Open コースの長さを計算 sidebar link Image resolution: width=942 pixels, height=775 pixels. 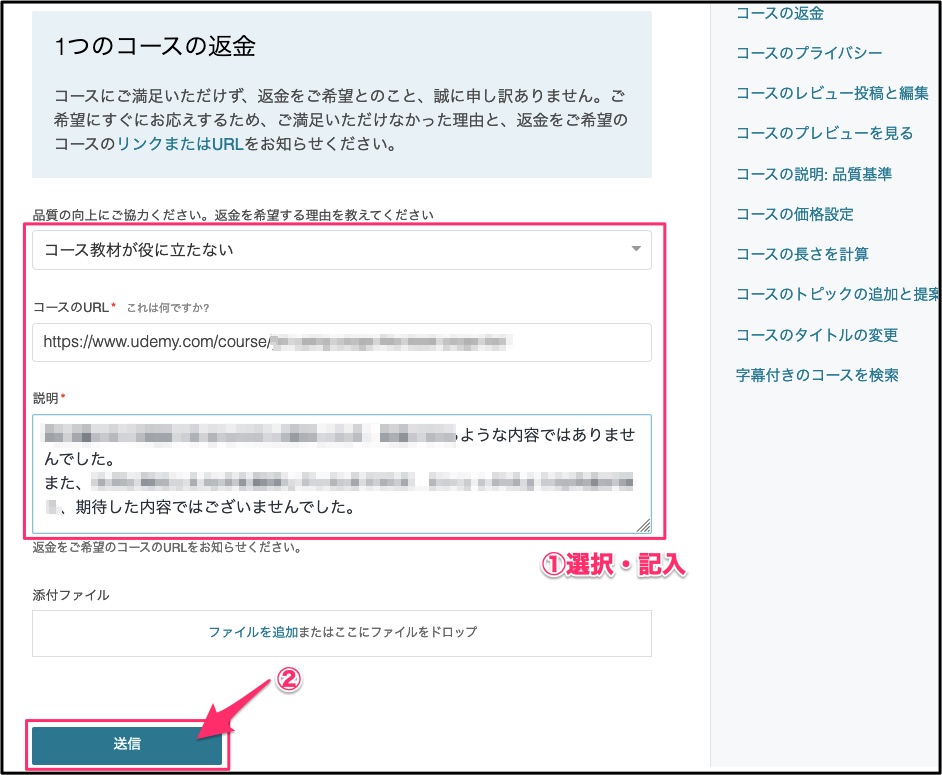click(802, 254)
